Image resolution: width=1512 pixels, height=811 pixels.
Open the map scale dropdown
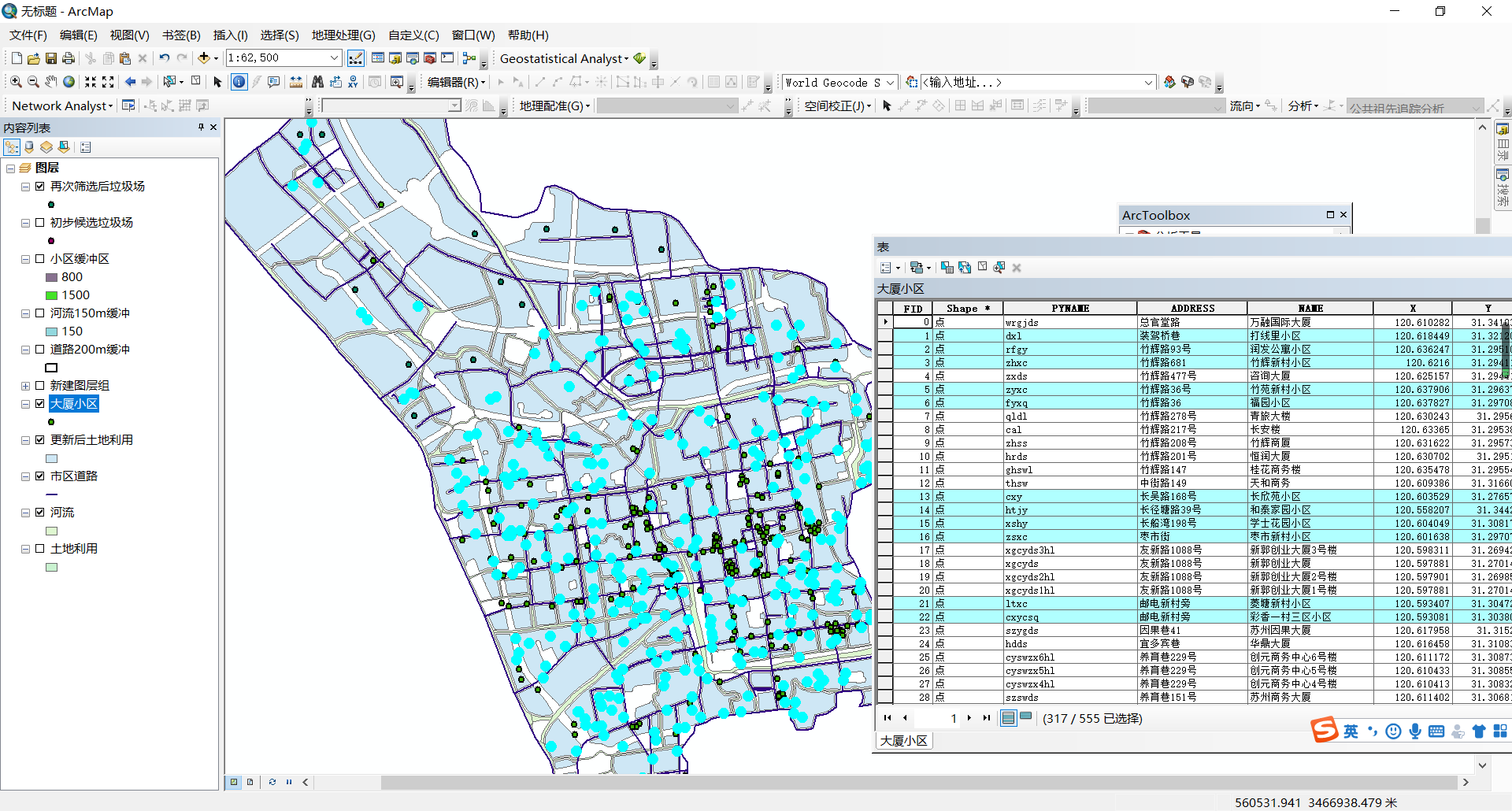point(334,58)
